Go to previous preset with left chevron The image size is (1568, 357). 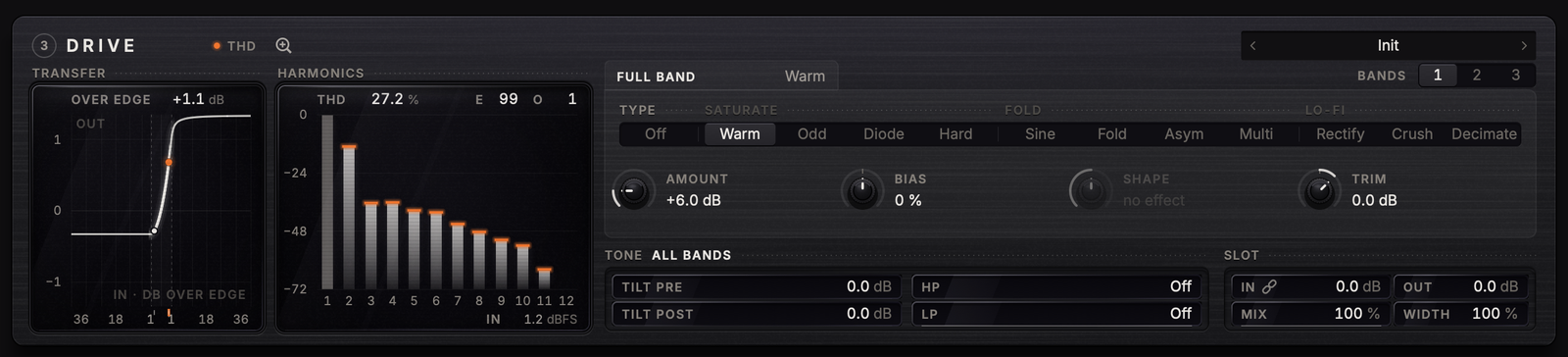[1252, 45]
